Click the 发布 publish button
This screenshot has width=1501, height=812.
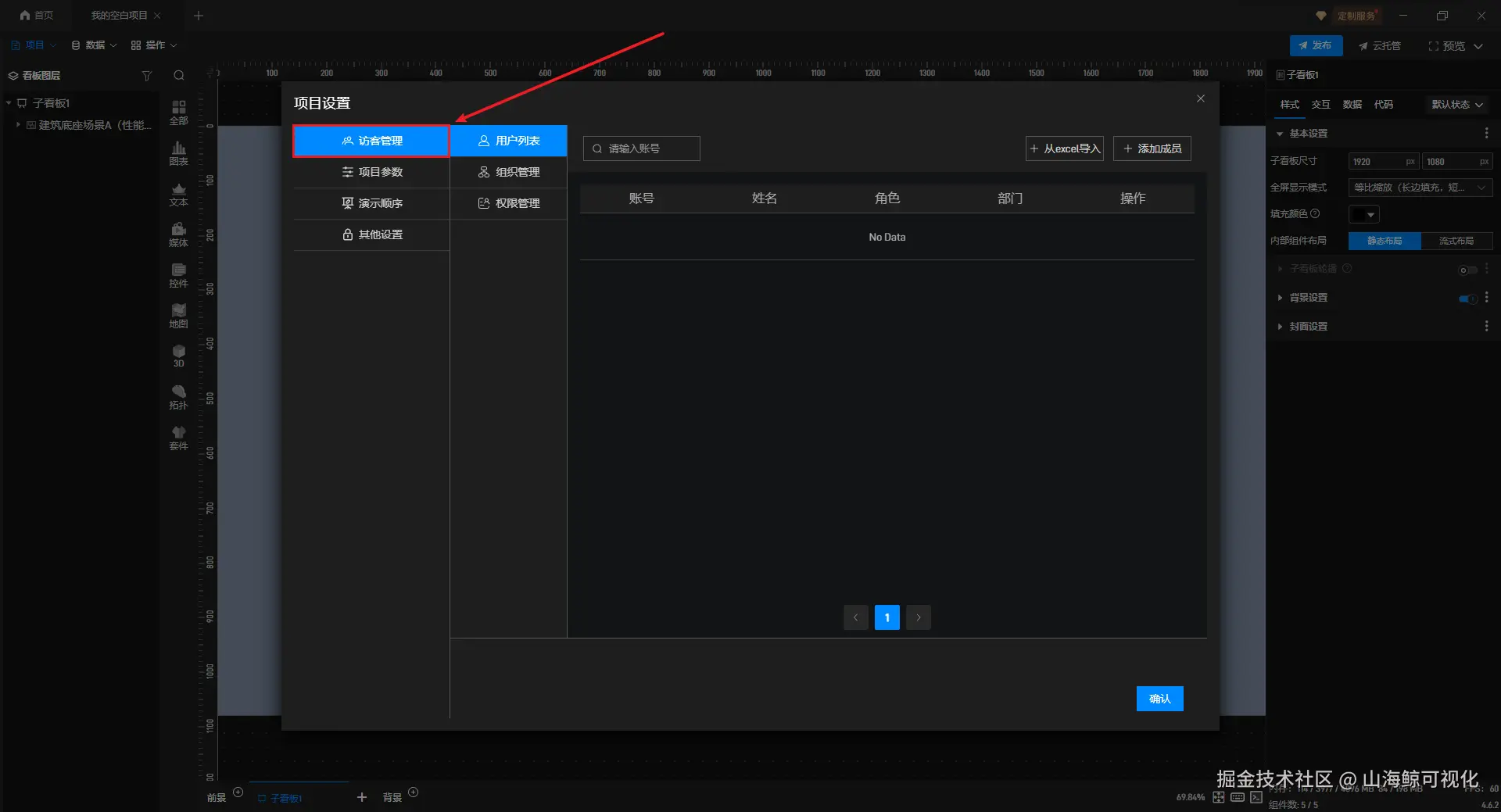[x=1316, y=45]
